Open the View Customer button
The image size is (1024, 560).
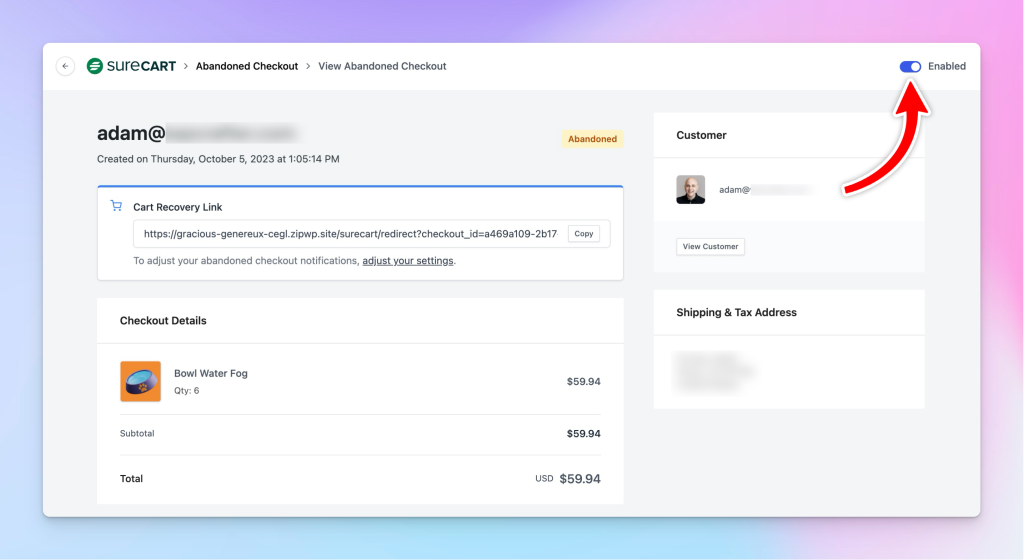point(710,247)
